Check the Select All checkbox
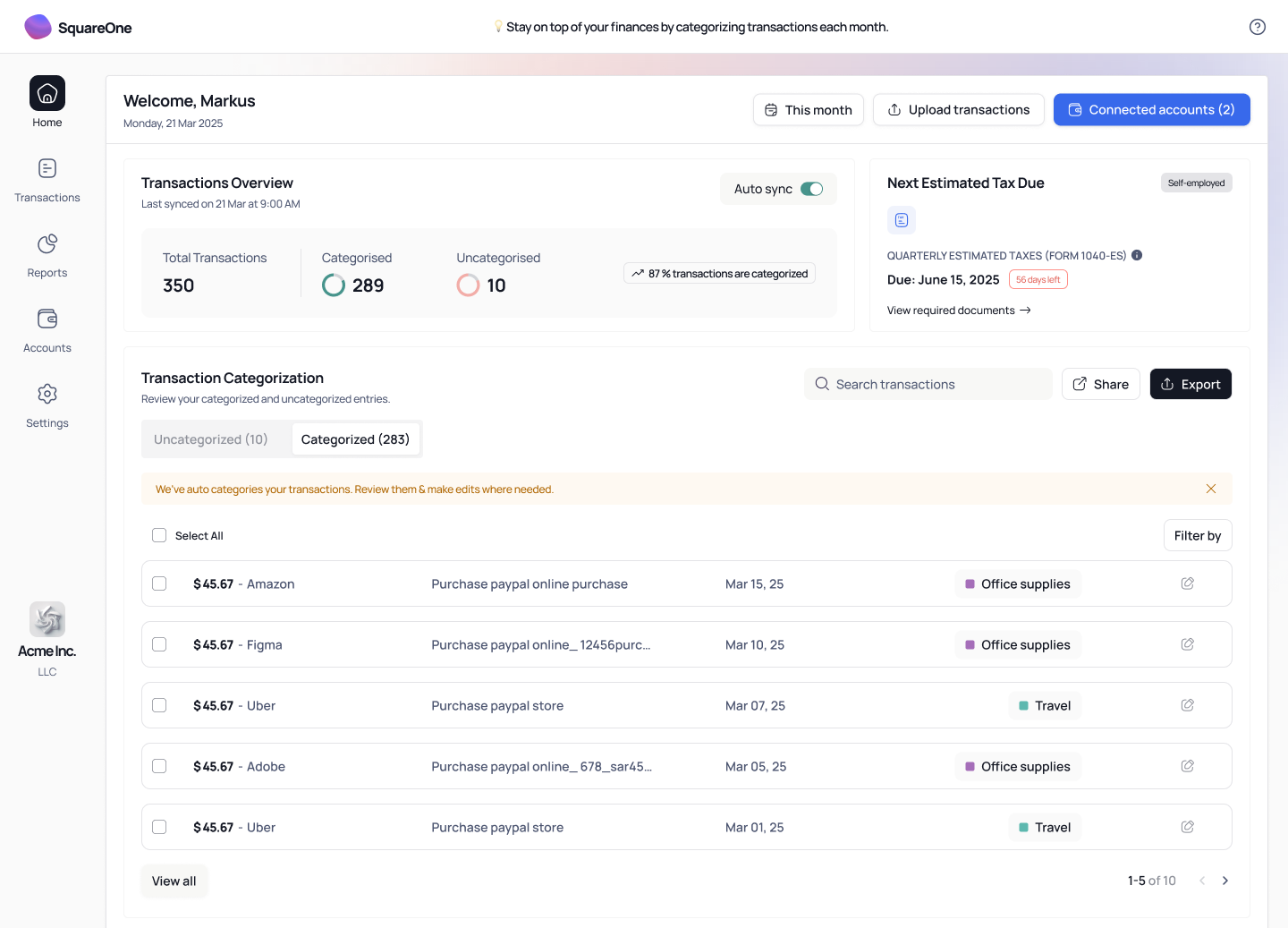This screenshot has height=928, width=1288. tap(159, 535)
